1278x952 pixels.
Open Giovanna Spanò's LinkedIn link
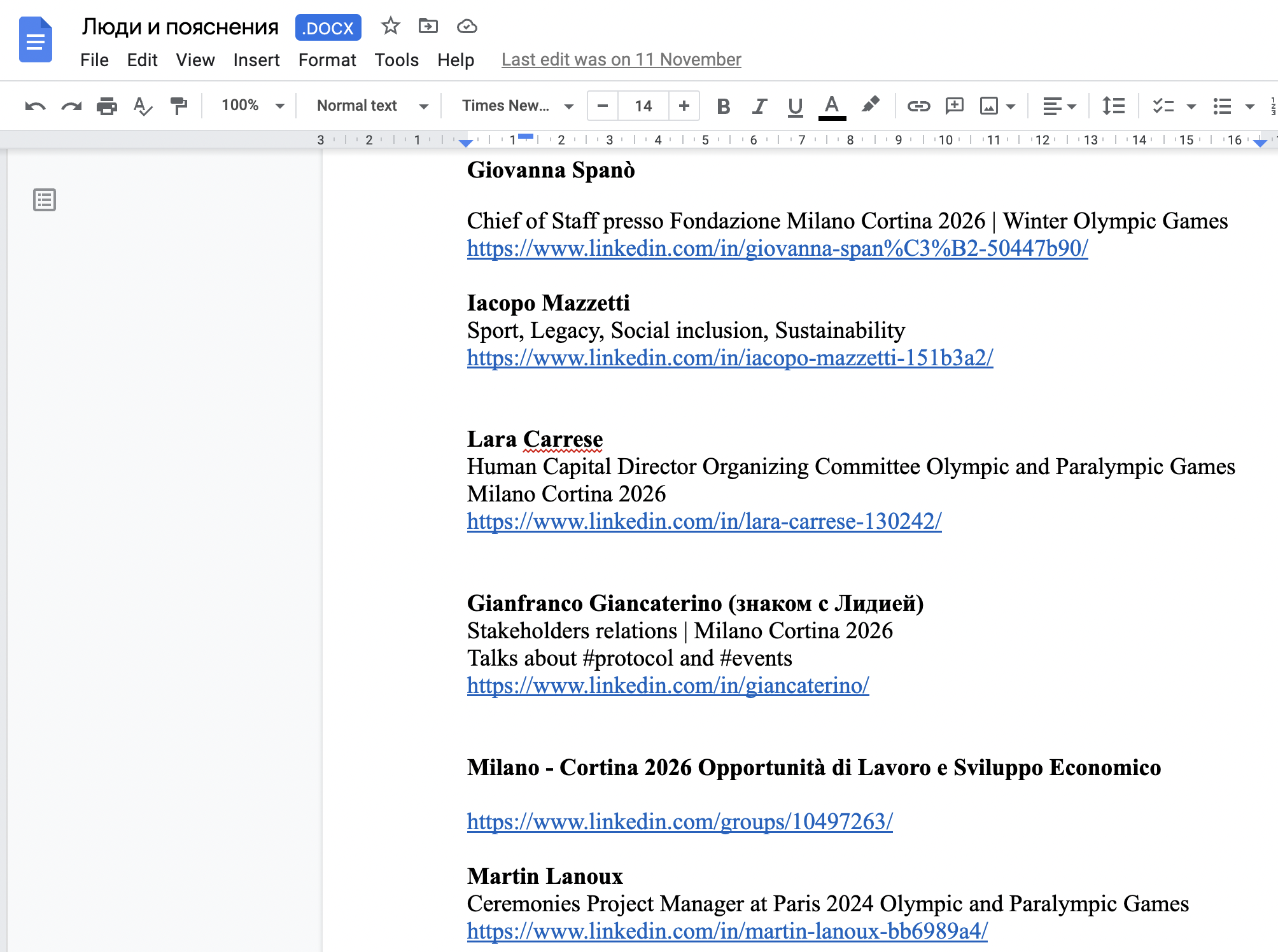778,248
